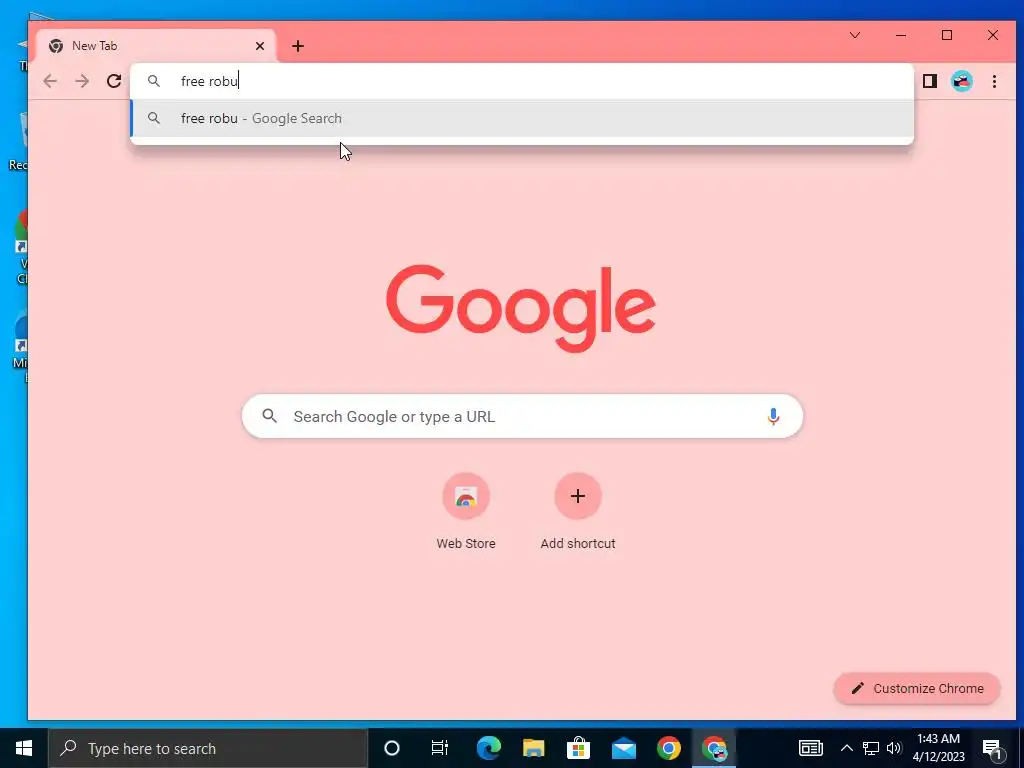The width and height of the screenshot is (1024, 768).
Task: Open the volume speaker tray icon
Action: pos(894,748)
